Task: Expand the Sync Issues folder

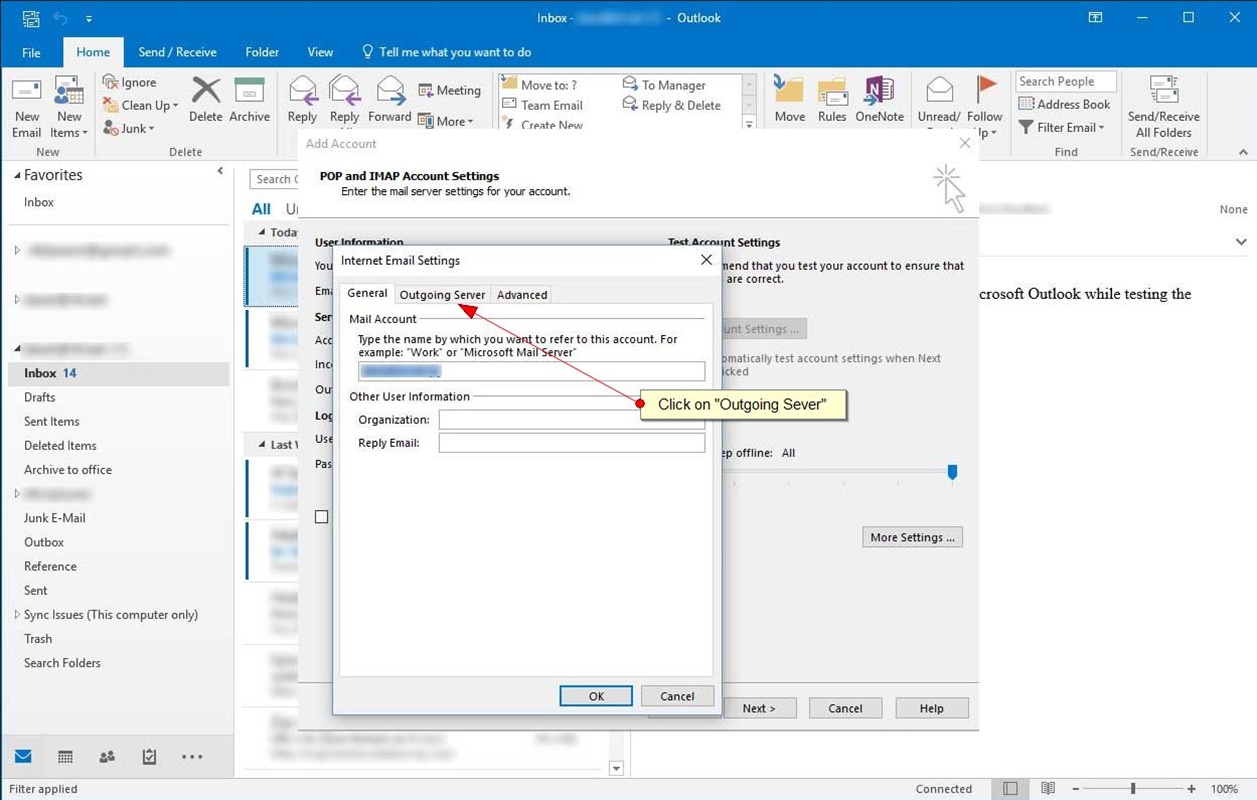Action: 16,615
